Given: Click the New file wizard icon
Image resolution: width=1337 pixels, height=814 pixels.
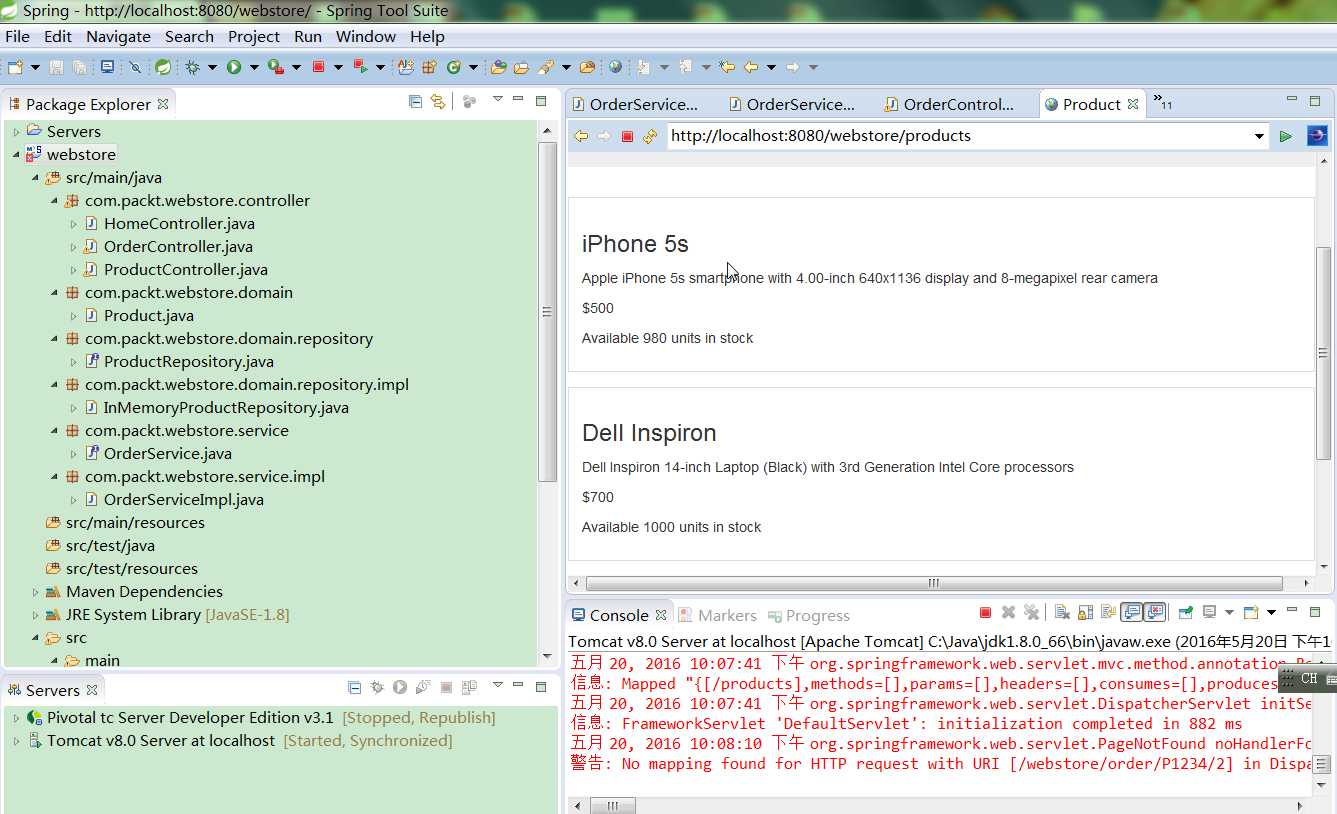Looking at the screenshot, I should (x=14, y=67).
